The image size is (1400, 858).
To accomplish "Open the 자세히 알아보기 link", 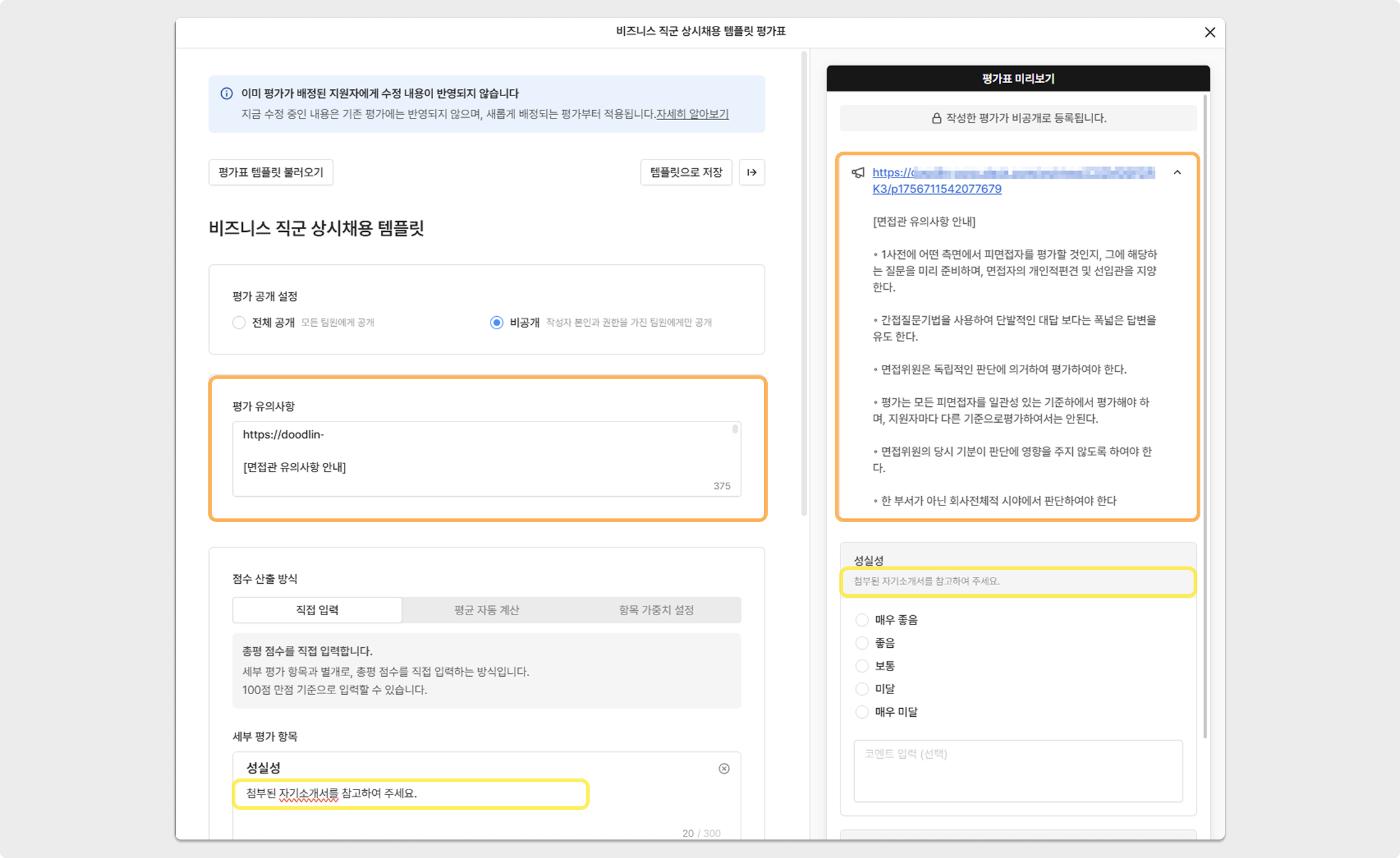I will (692, 115).
